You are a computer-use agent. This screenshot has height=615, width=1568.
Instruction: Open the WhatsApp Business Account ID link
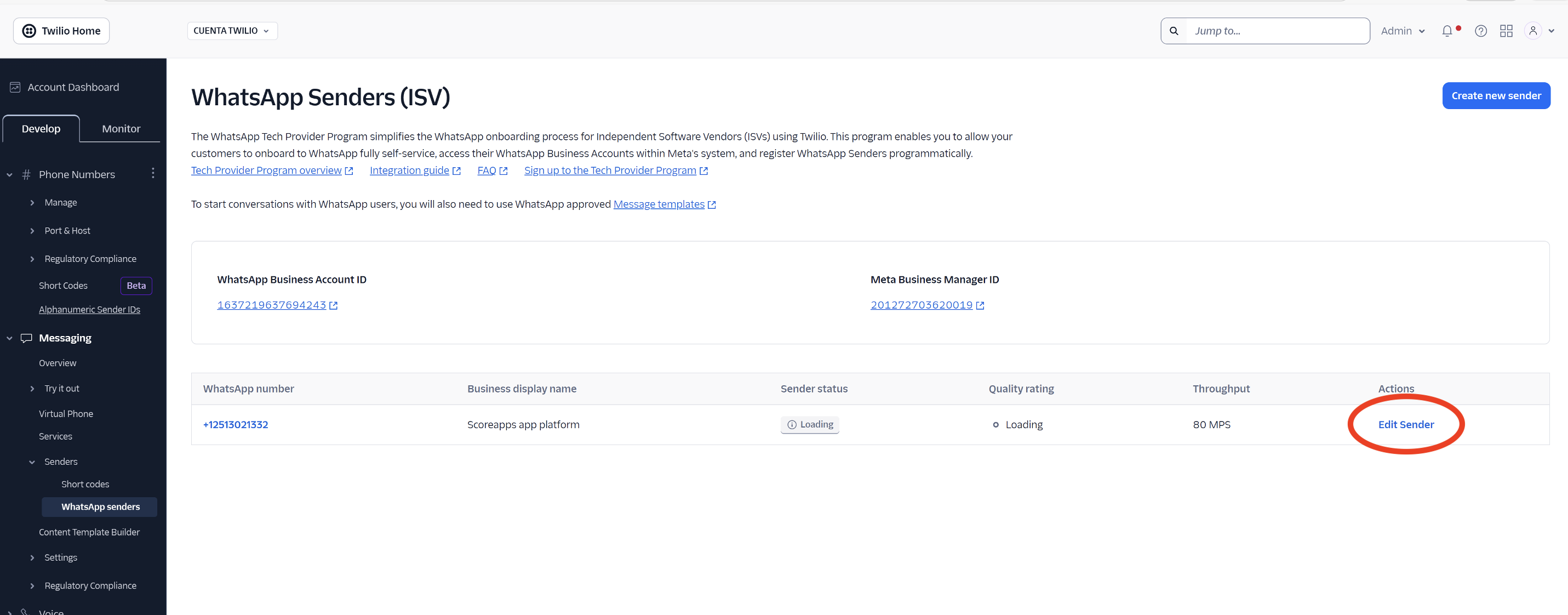click(272, 305)
